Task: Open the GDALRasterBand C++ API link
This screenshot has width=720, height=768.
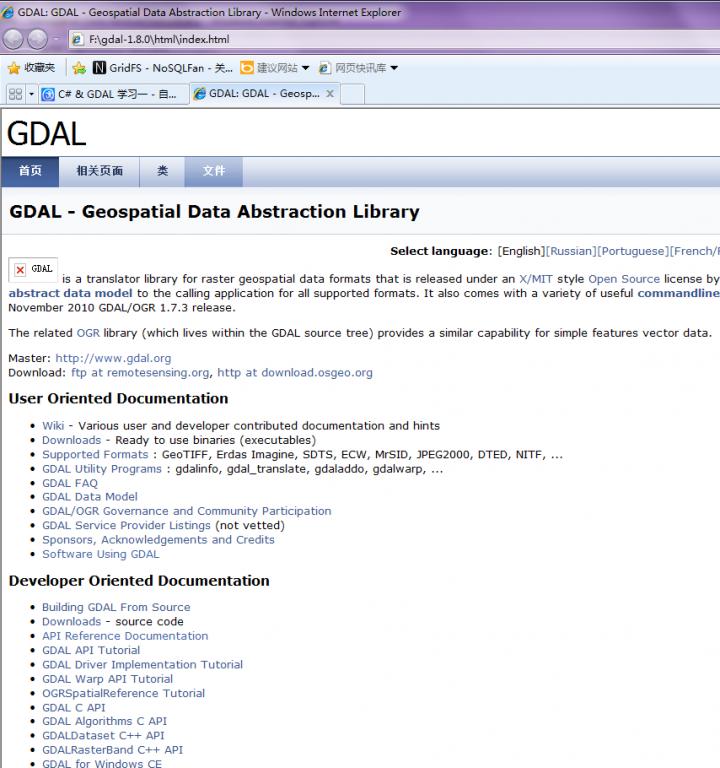Action: click(x=113, y=750)
